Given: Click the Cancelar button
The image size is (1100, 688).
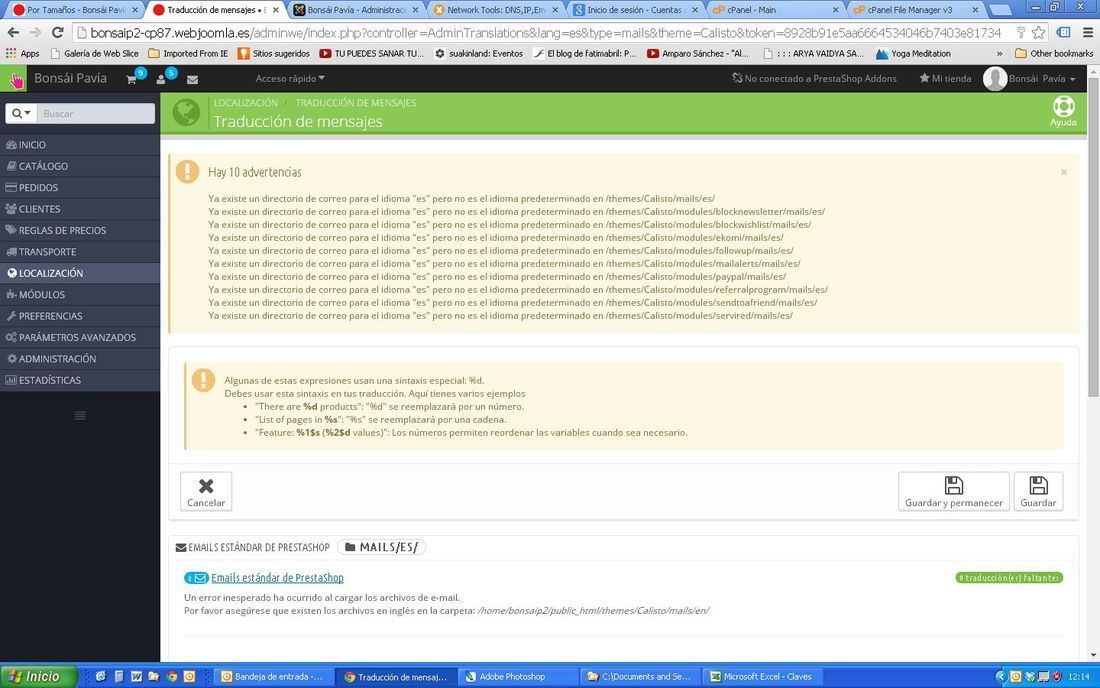Looking at the screenshot, I should pyautogui.click(x=206, y=491).
